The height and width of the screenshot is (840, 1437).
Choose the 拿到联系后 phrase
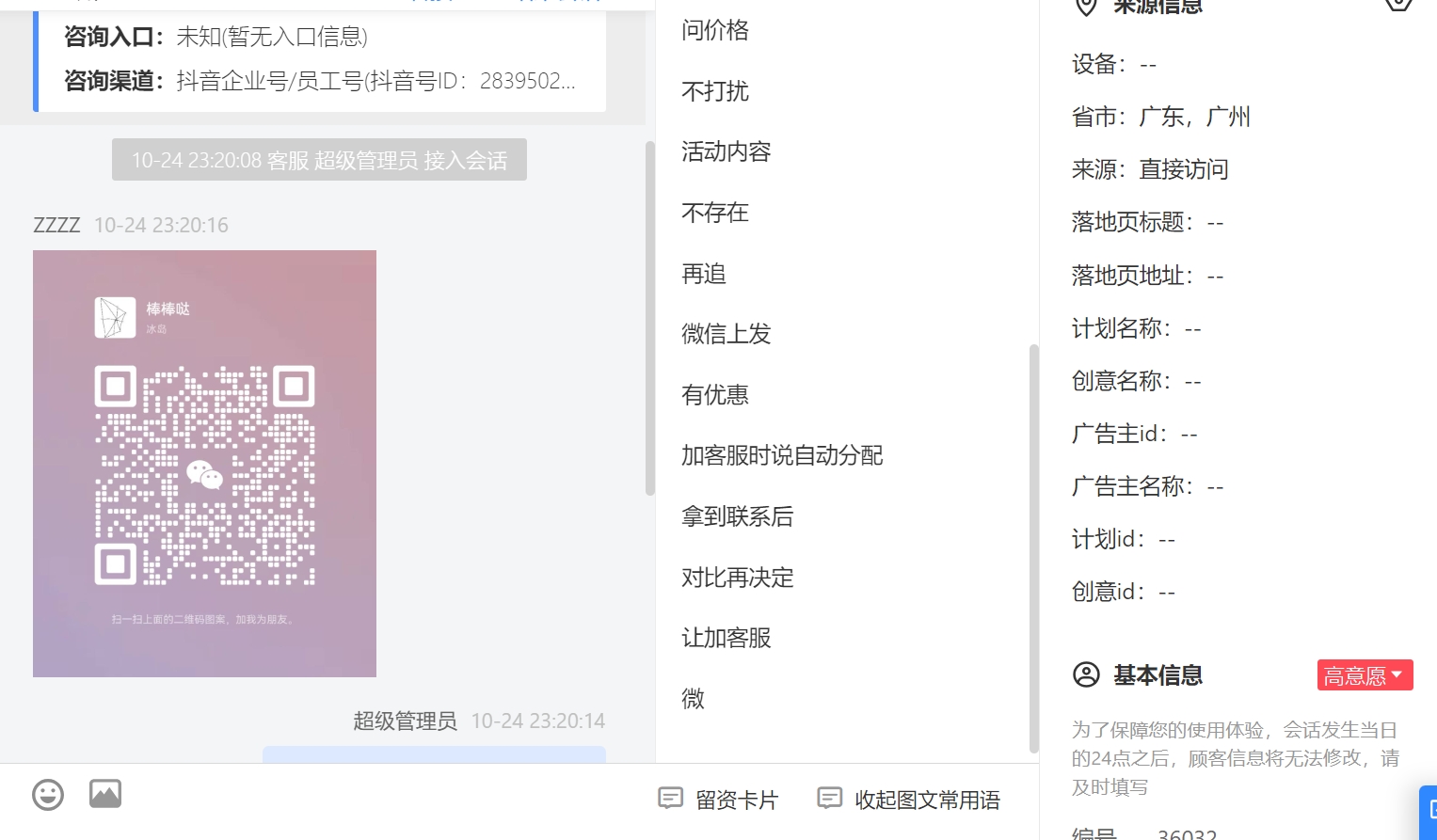738,516
